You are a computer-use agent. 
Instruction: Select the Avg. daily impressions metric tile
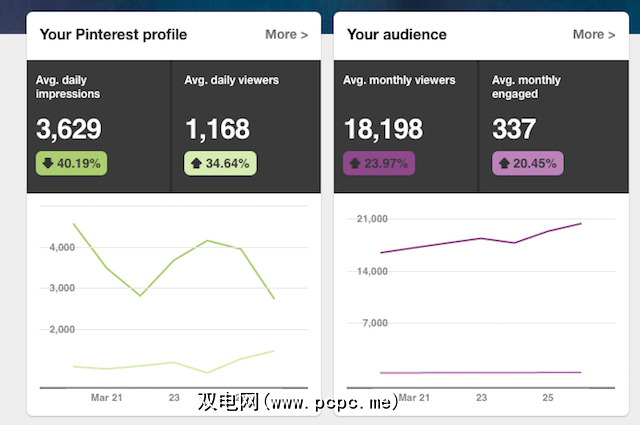pyautogui.click(x=99, y=126)
